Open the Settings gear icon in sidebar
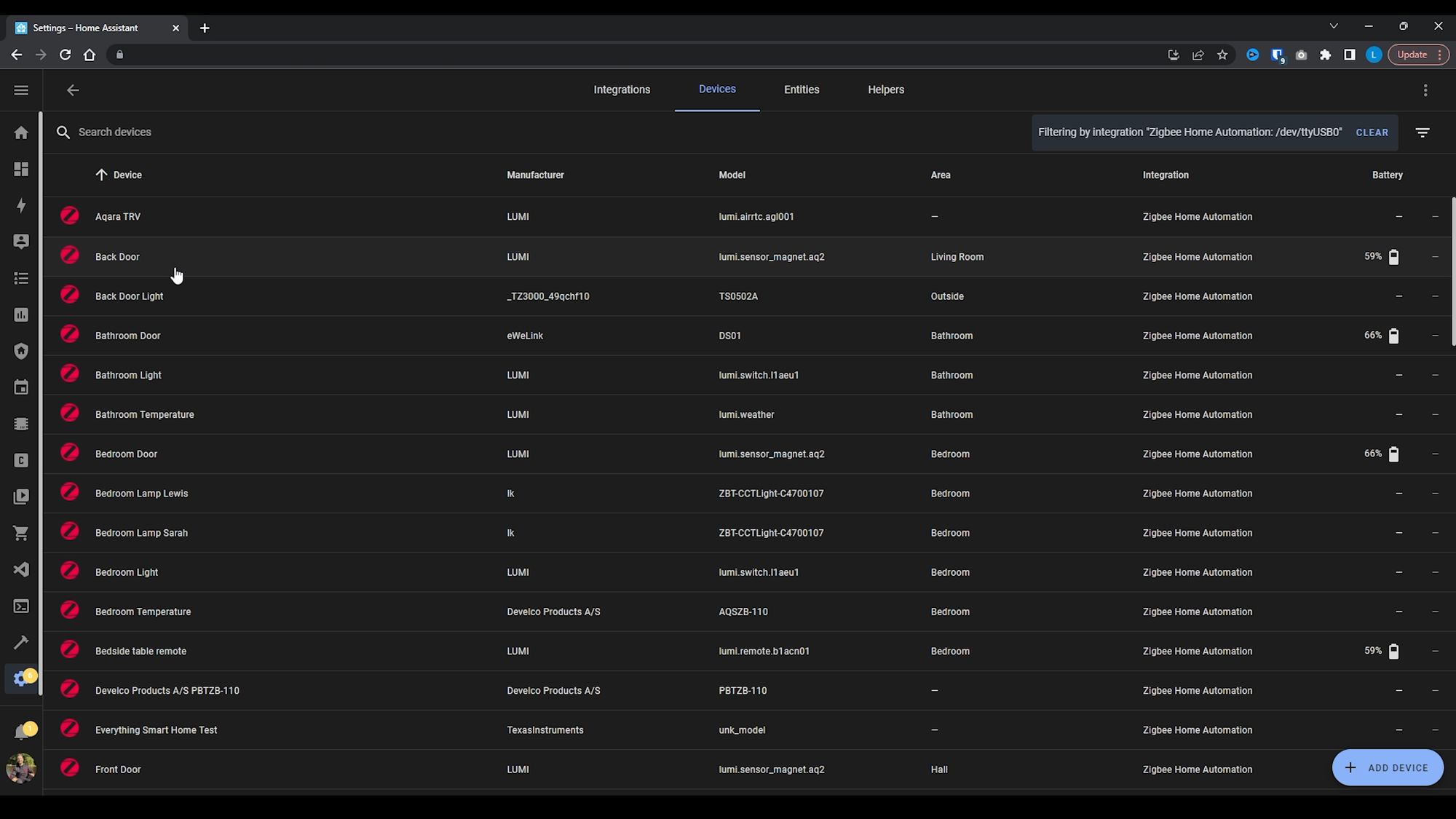Image resolution: width=1456 pixels, height=819 pixels. [x=21, y=678]
